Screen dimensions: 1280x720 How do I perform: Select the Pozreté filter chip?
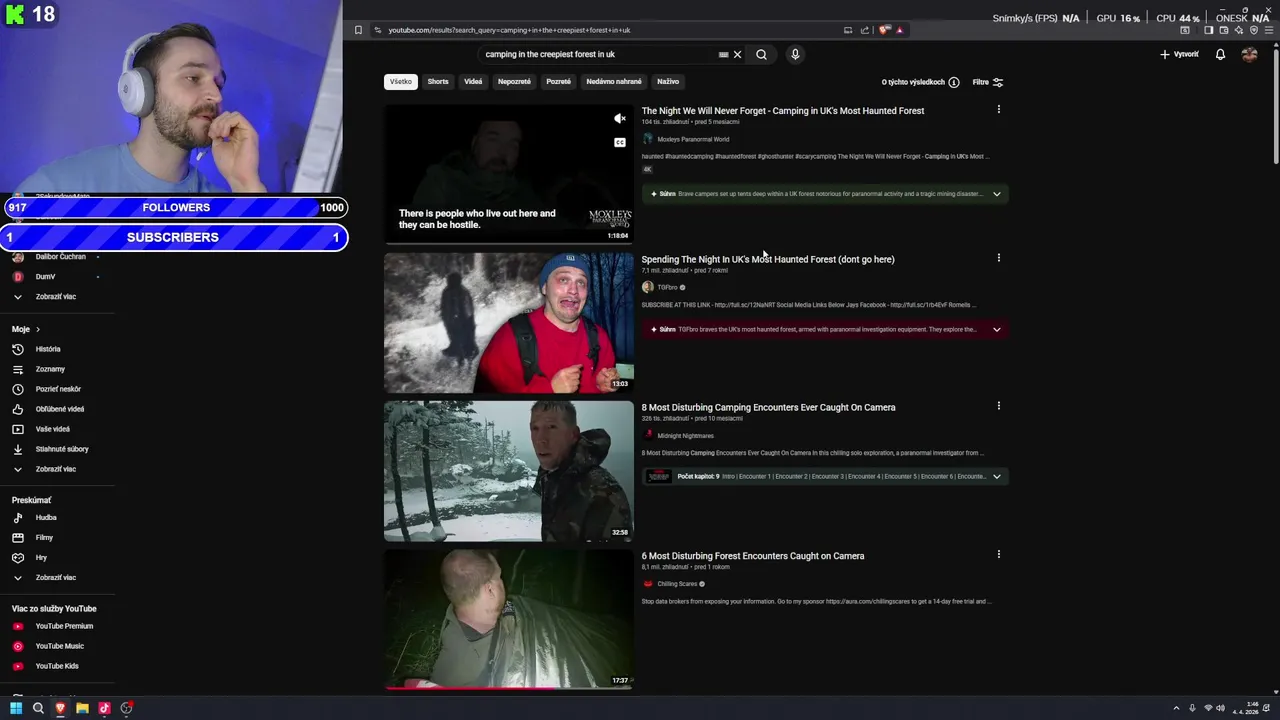tap(559, 82)
